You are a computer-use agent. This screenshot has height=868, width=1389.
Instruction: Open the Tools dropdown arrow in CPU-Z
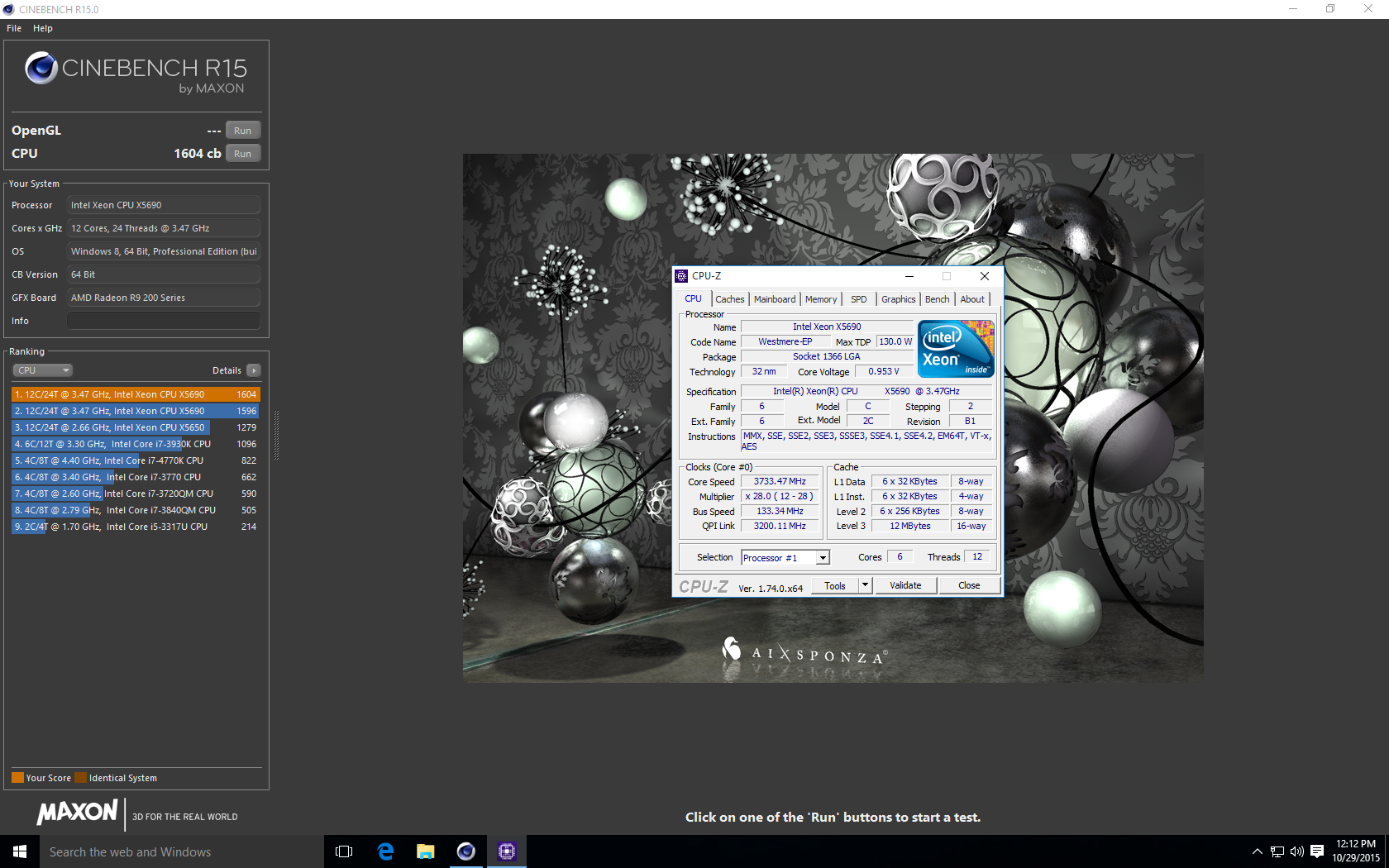(x=866, y=586)
